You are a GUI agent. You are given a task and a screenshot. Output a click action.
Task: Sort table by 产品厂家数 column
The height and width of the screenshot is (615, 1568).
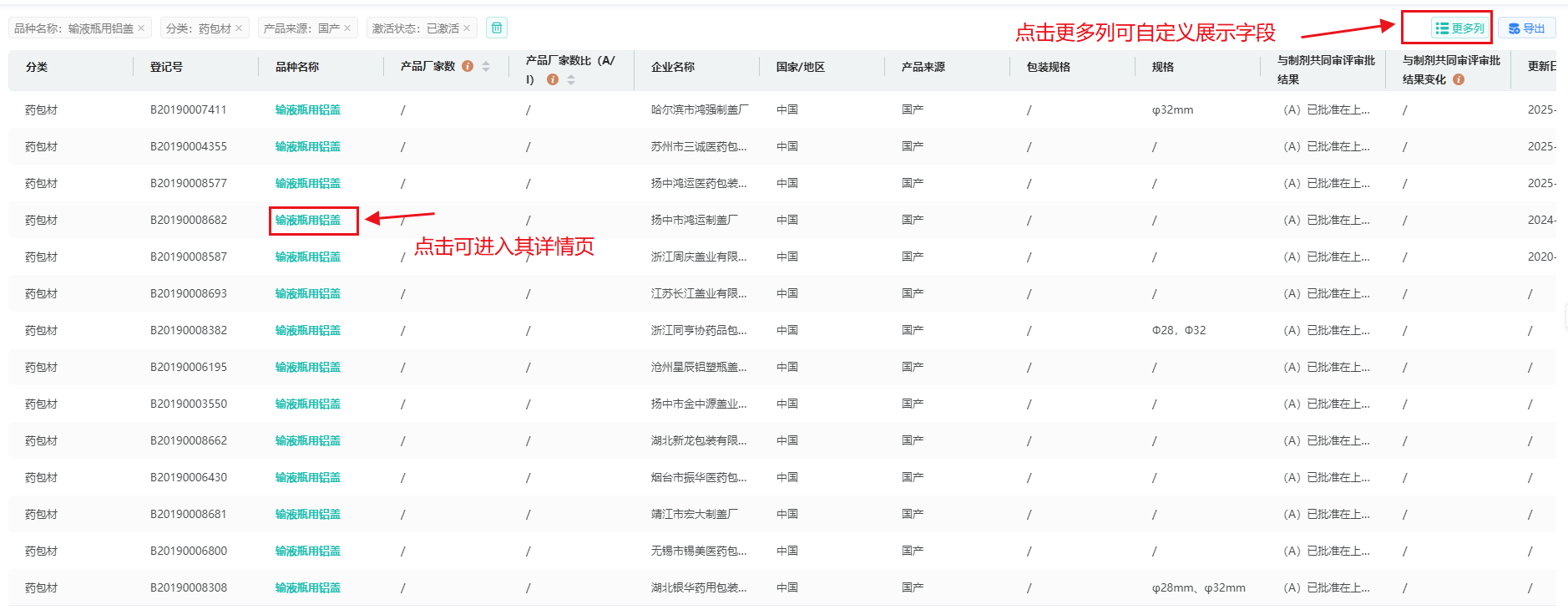click(x=486, y=66)
